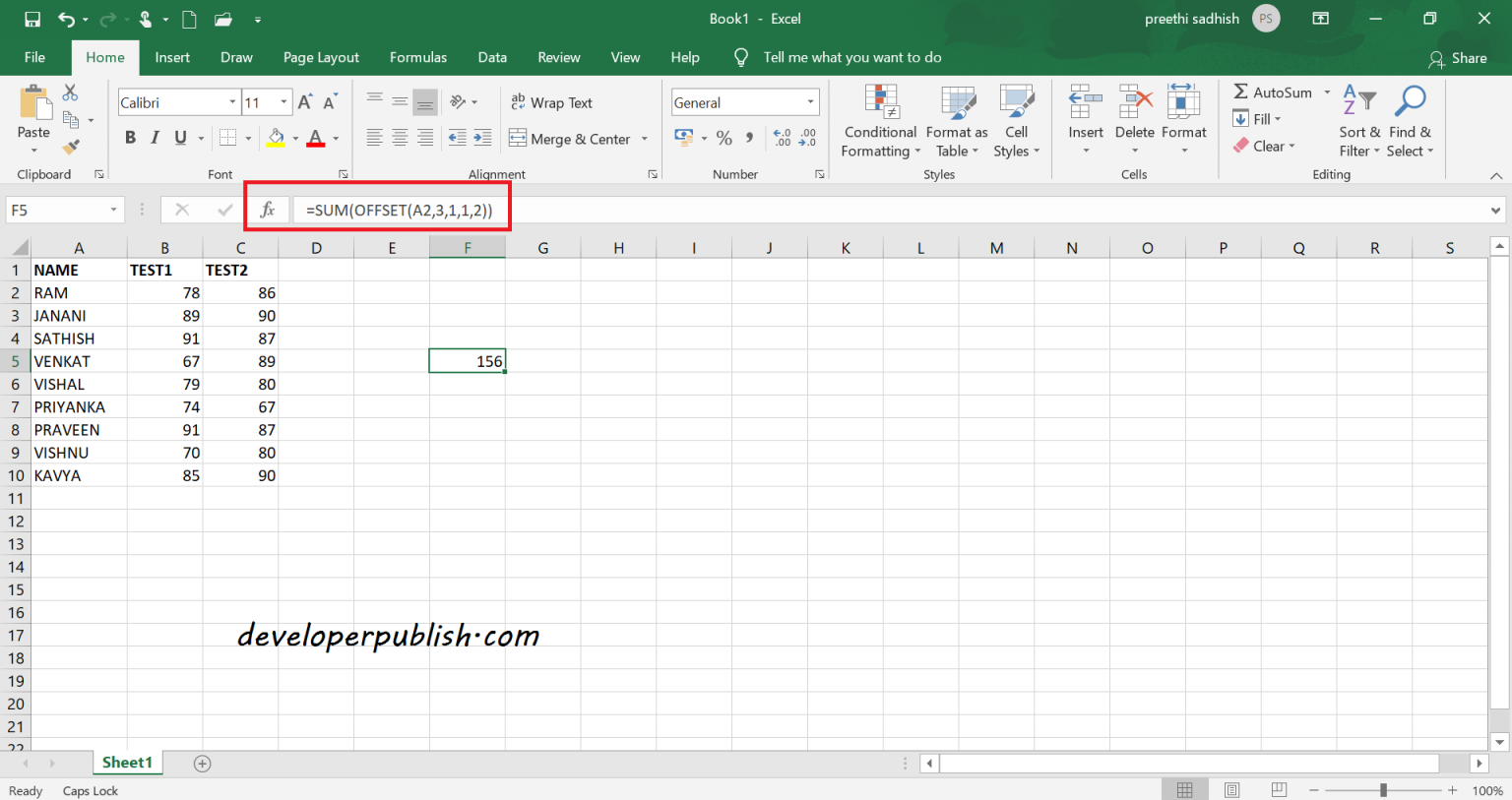1512x800 pixels.
Task: Open the Fill Color dropdown arrow
Action: point(297,138)
